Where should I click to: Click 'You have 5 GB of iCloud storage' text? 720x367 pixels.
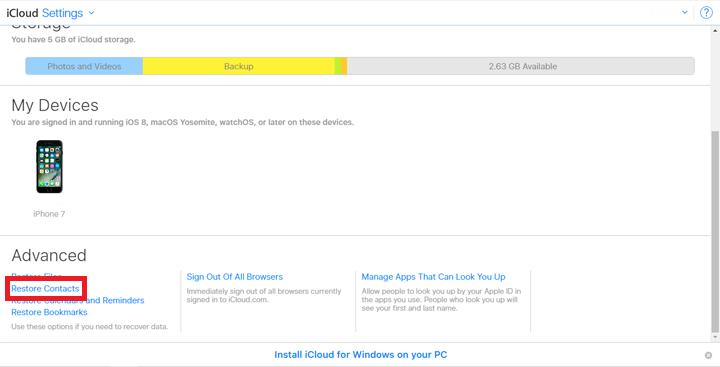point(73,40)
